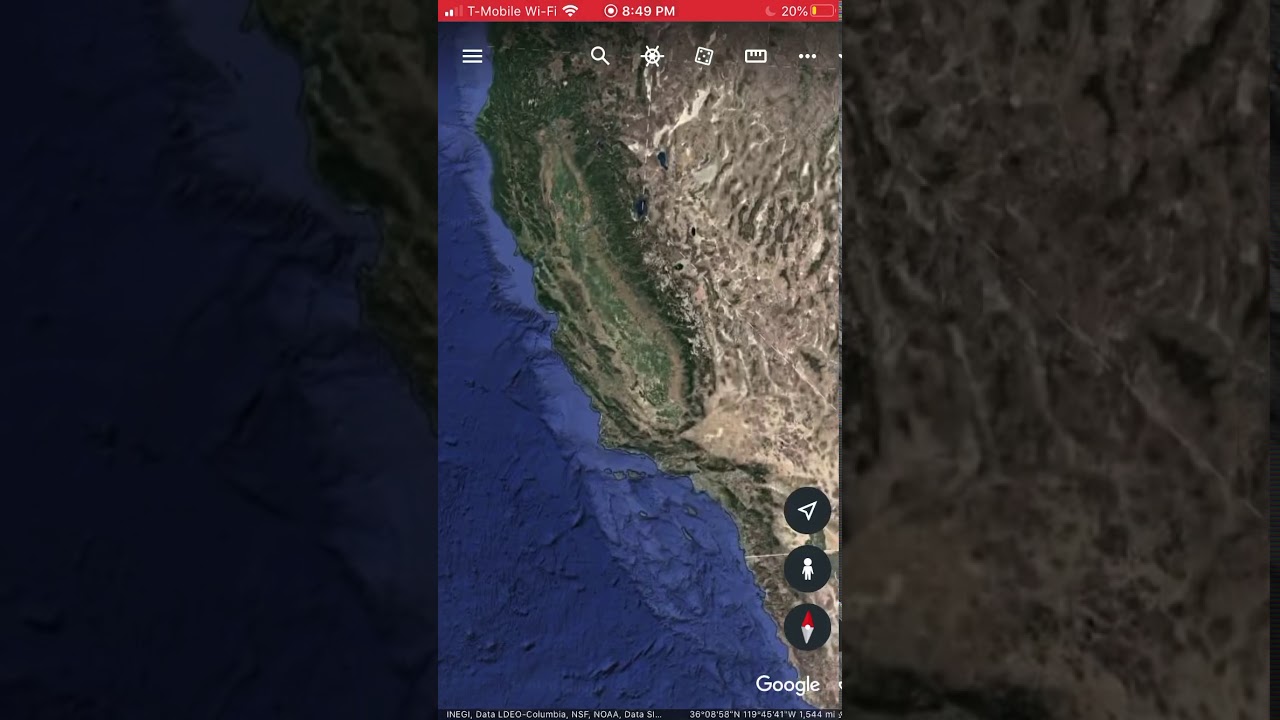
Task: Activate the Pegman Street View button
Action: click(807, 569)
